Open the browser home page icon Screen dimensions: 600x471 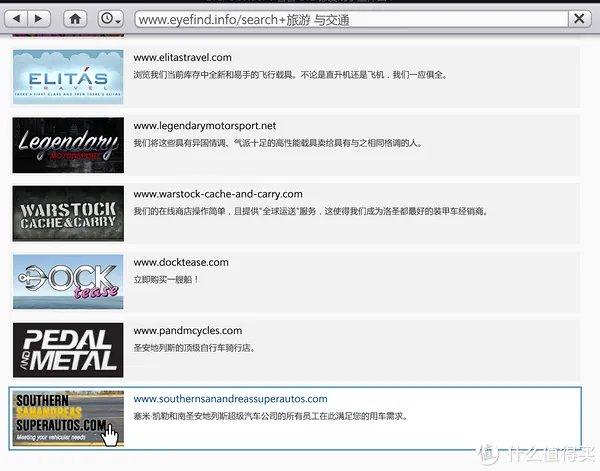pos(75,18)
